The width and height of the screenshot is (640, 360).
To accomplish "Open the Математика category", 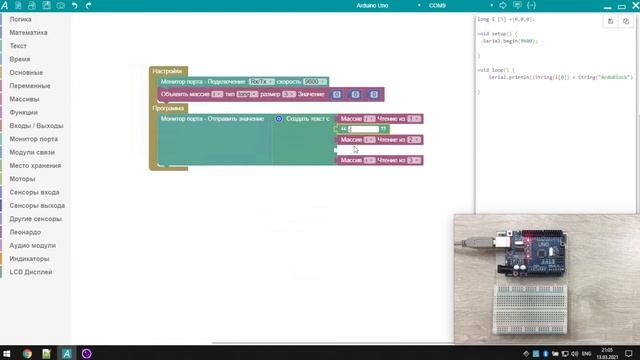I will 28,32.
